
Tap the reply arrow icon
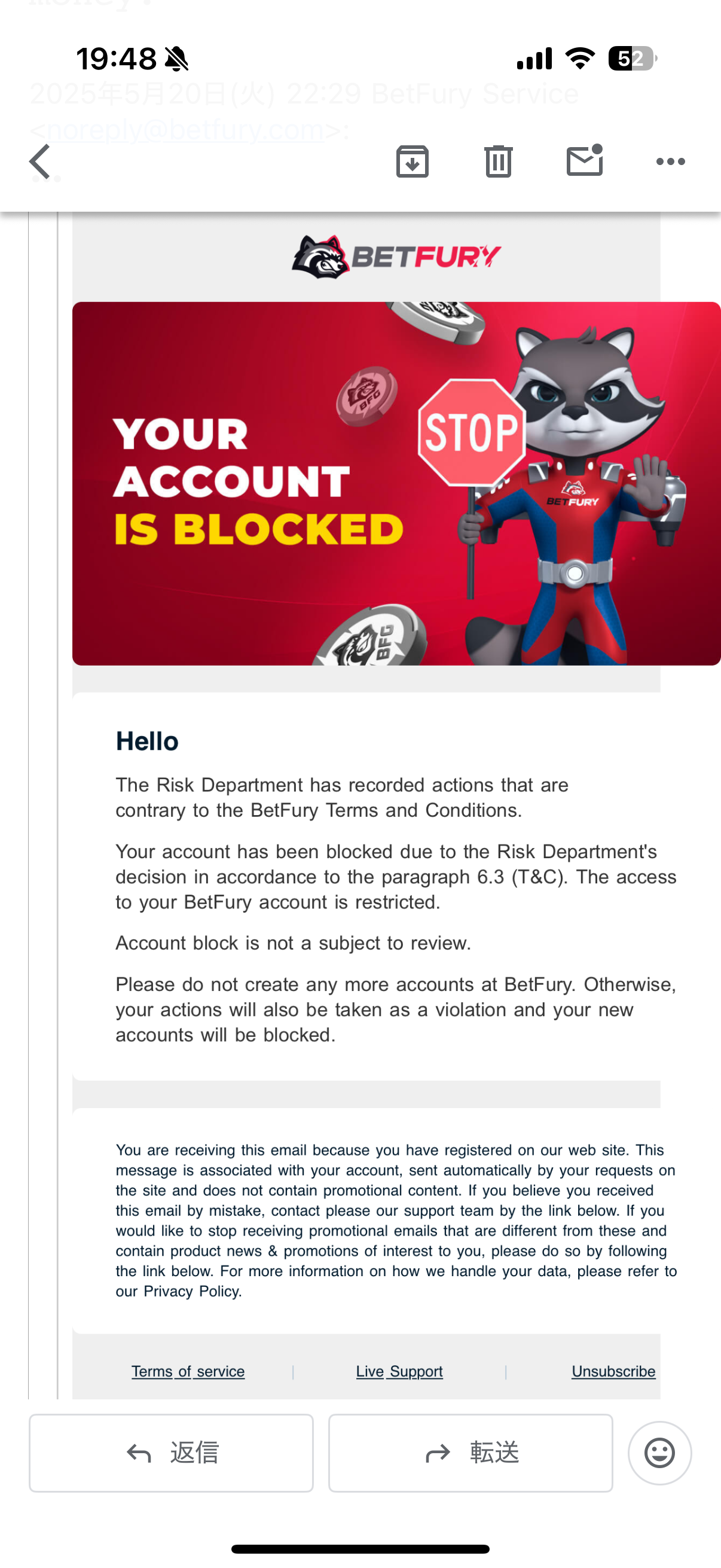pyautogui.click(x=139, y=1454)
